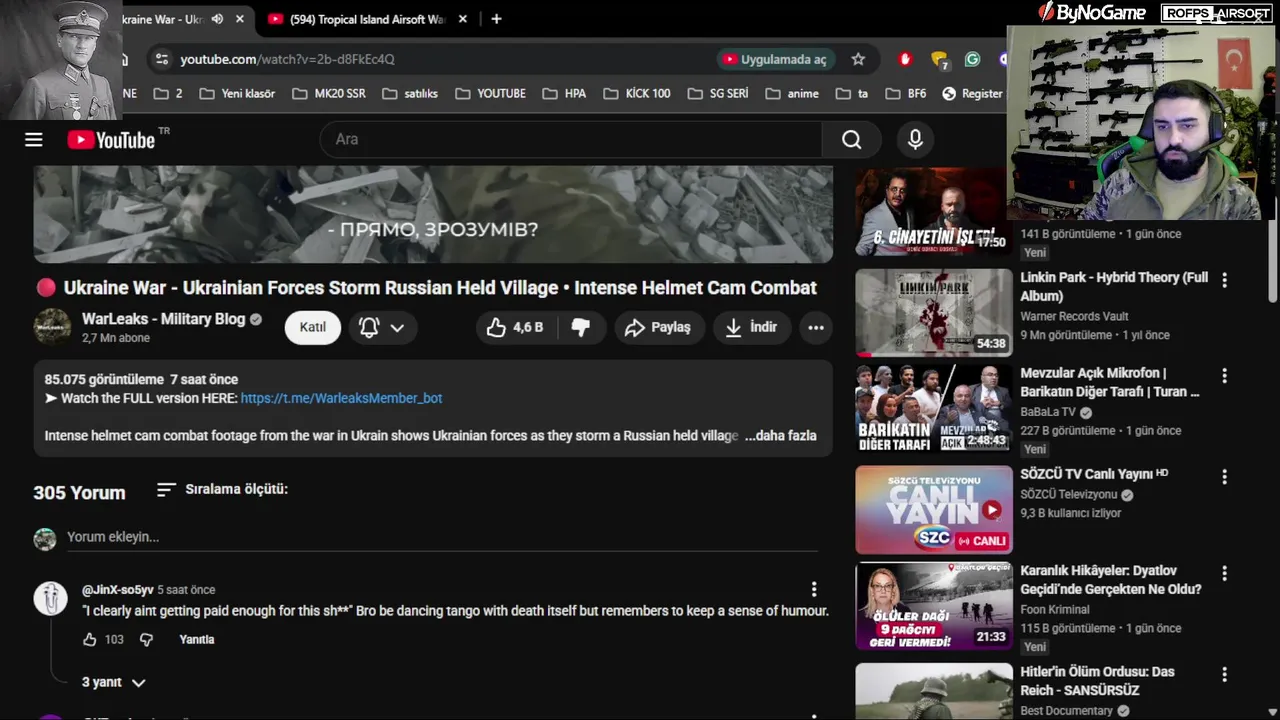Image resolution: width=1280 pixels, height=720 pixels.
Task: Like the JinX-so5yv comment
Action: 90,639
